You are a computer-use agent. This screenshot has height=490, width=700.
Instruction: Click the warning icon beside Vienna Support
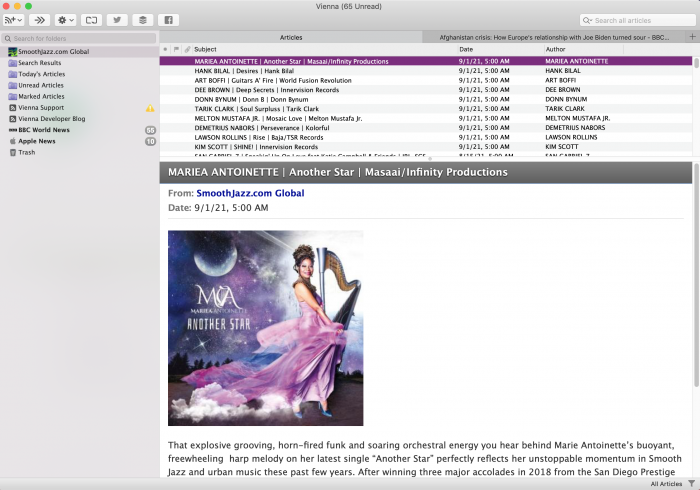point(150,108)
